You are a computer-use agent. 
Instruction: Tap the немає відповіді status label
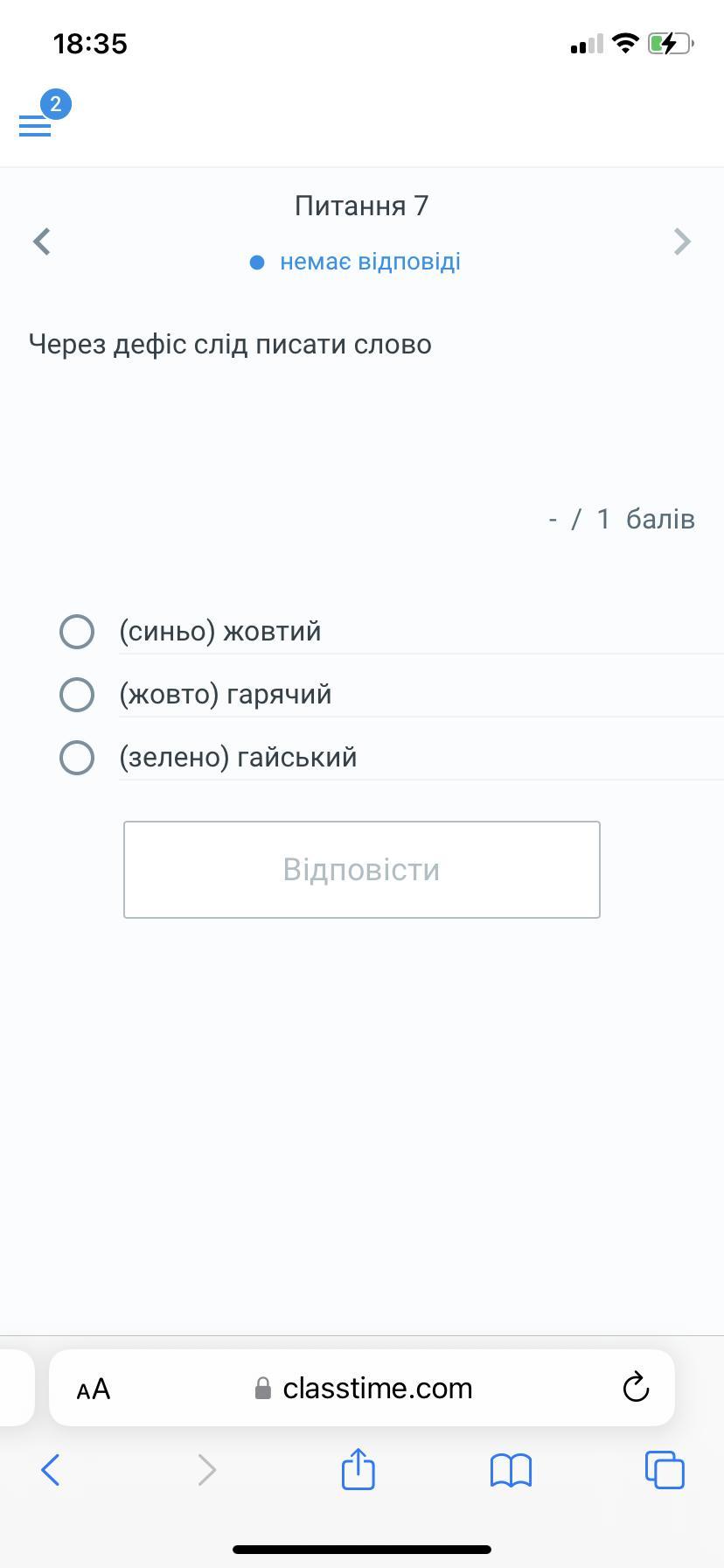coord(370,262)
